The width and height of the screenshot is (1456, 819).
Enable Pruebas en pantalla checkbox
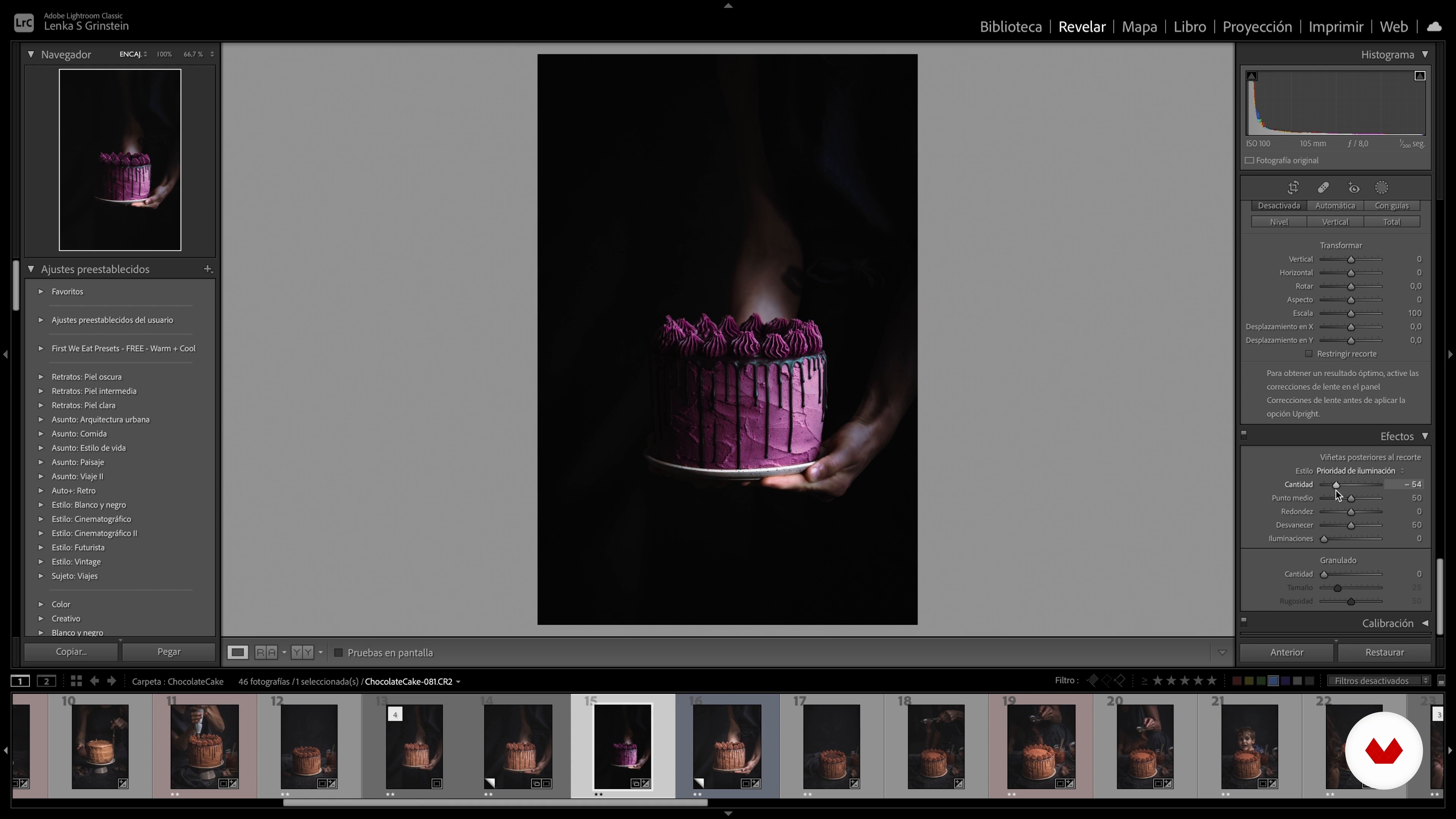tap(339, 653)
